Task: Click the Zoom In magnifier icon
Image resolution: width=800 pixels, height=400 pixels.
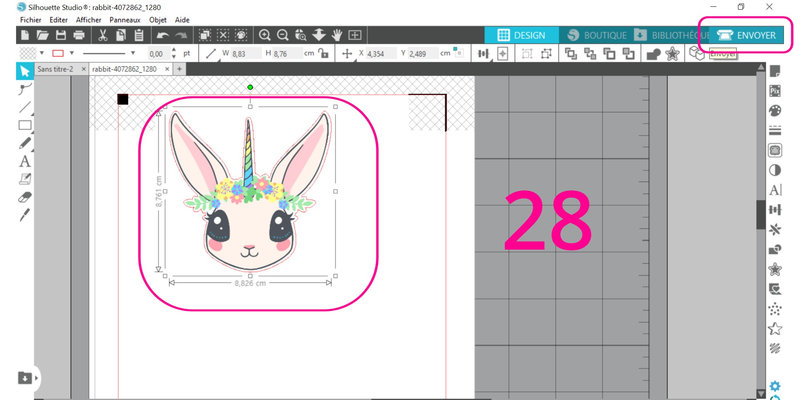Action: pyautogui.click(x=265, y=35)
